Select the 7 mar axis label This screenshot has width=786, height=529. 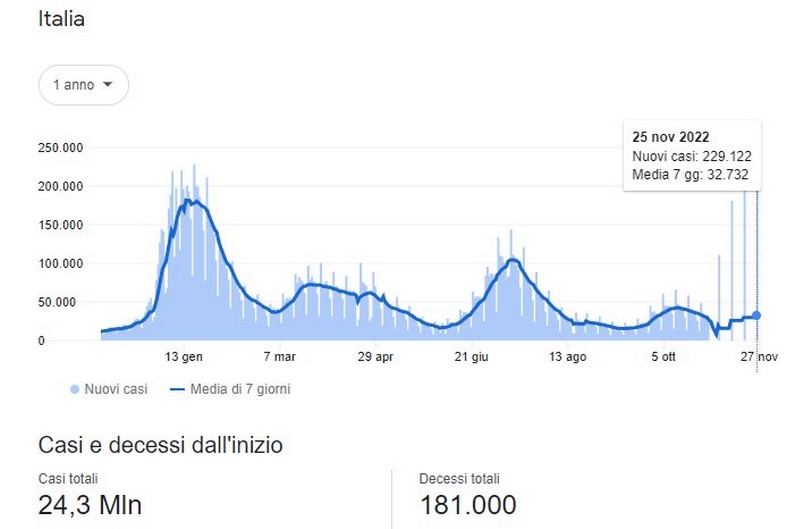pos(279,357)
